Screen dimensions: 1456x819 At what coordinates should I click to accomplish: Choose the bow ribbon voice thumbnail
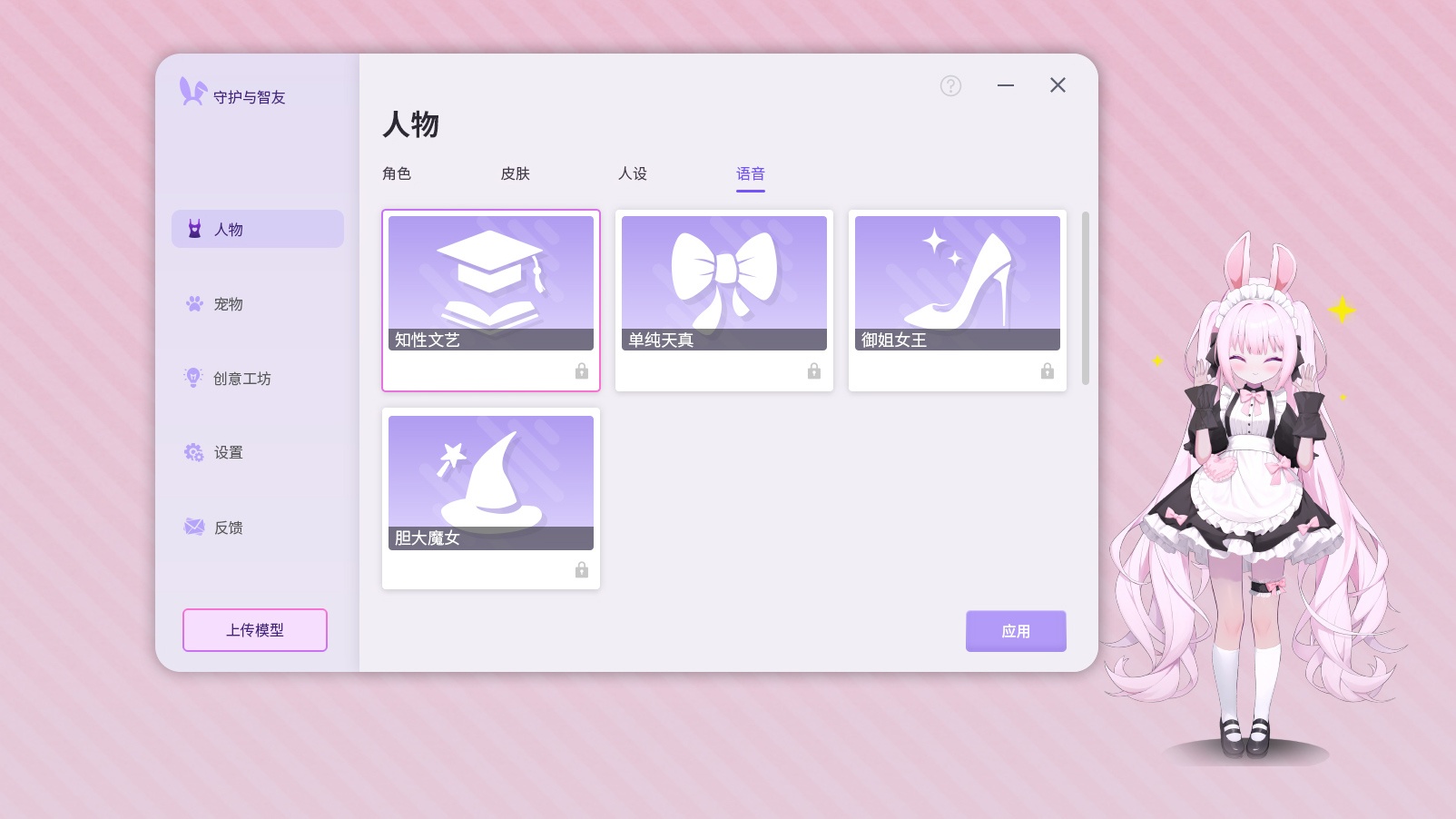tap(724, 282)
